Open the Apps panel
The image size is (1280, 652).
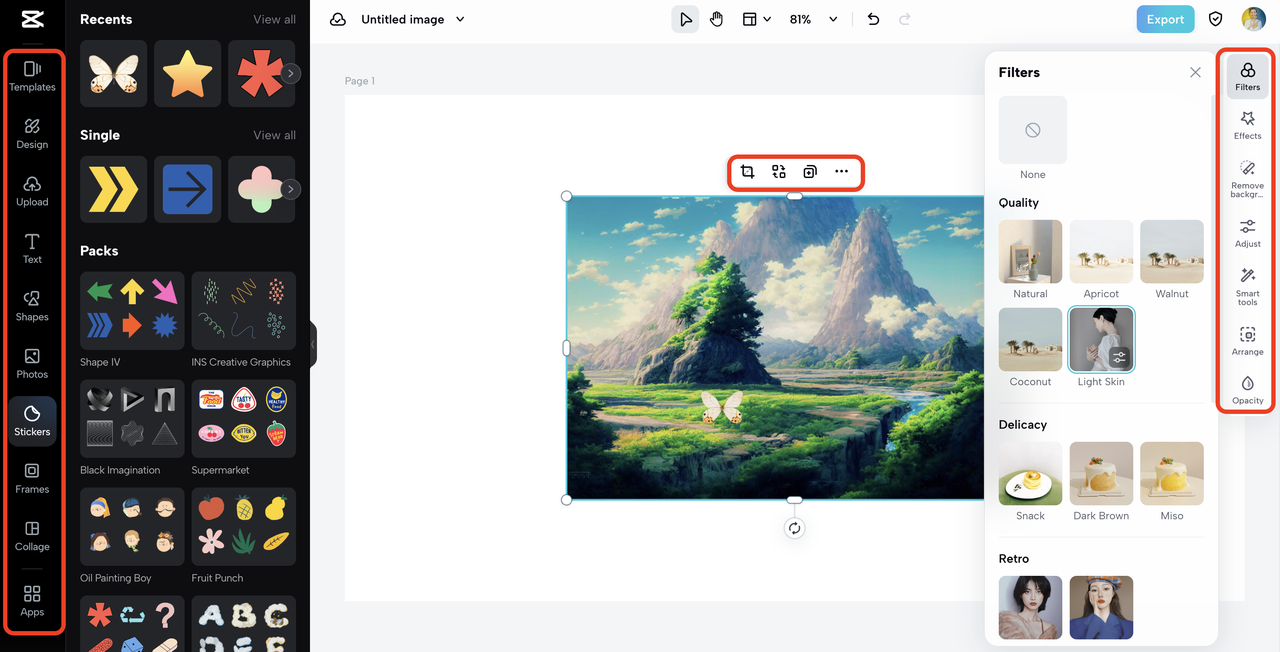click(32, 601)
